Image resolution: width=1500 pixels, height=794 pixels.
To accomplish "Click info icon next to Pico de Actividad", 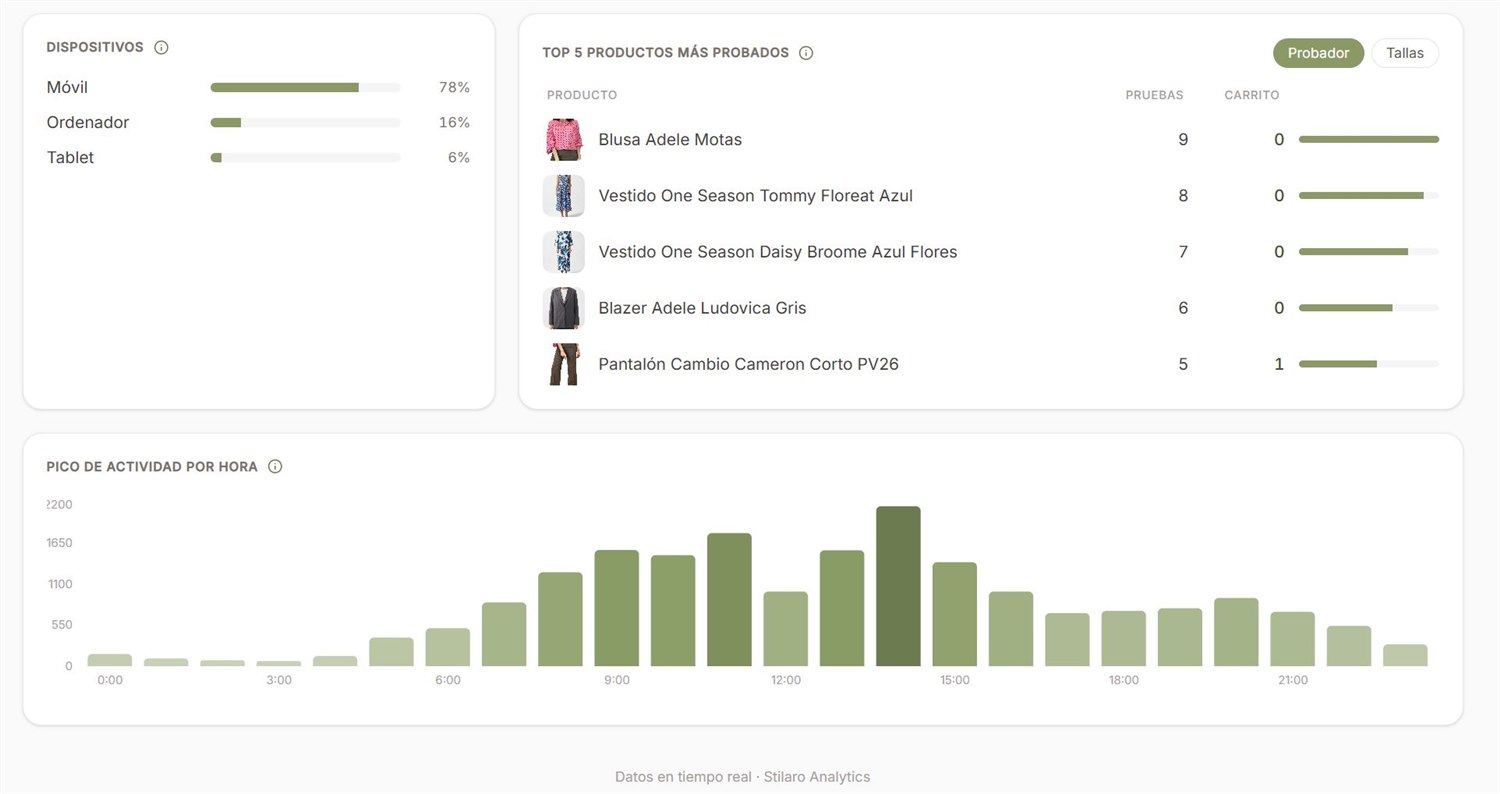I will tap(275, 466).
